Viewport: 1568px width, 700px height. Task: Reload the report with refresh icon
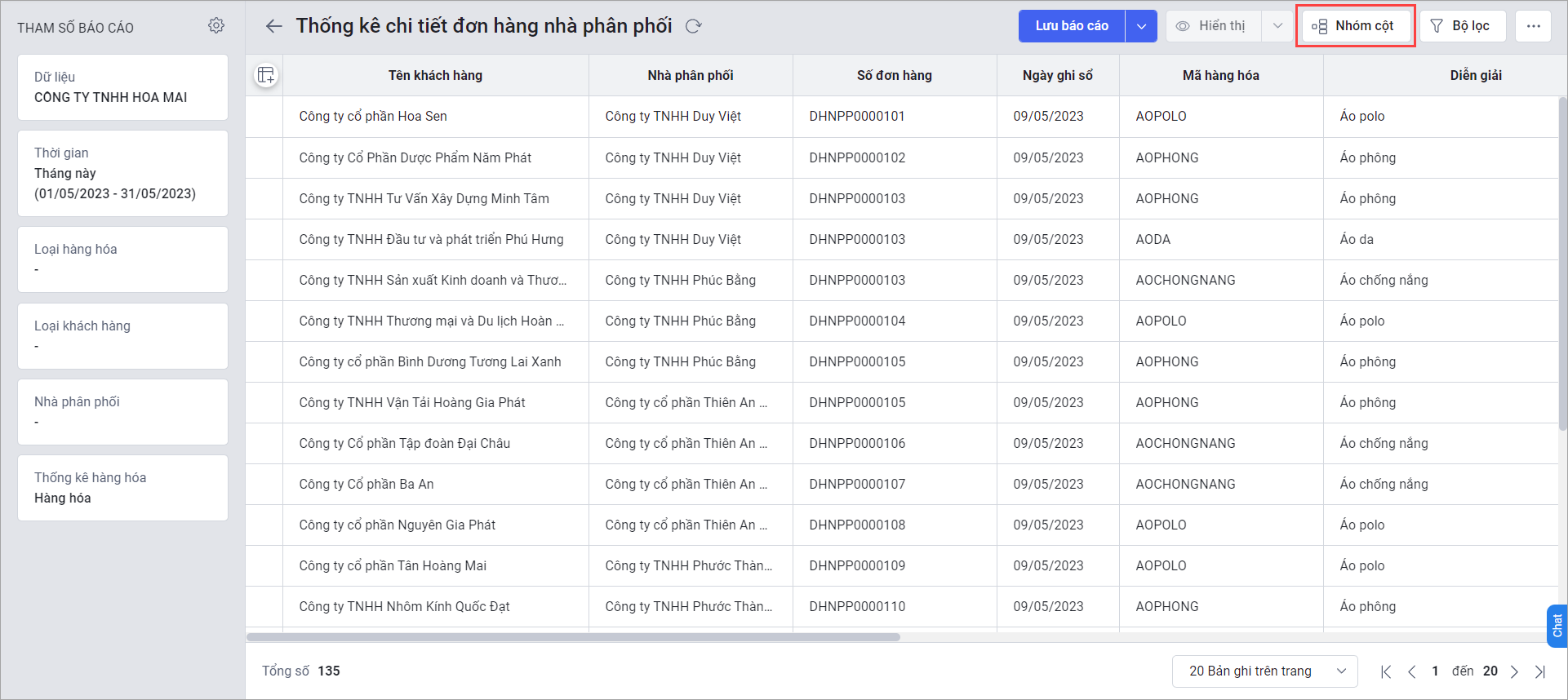pyautogui.click(x=694, y=26)
